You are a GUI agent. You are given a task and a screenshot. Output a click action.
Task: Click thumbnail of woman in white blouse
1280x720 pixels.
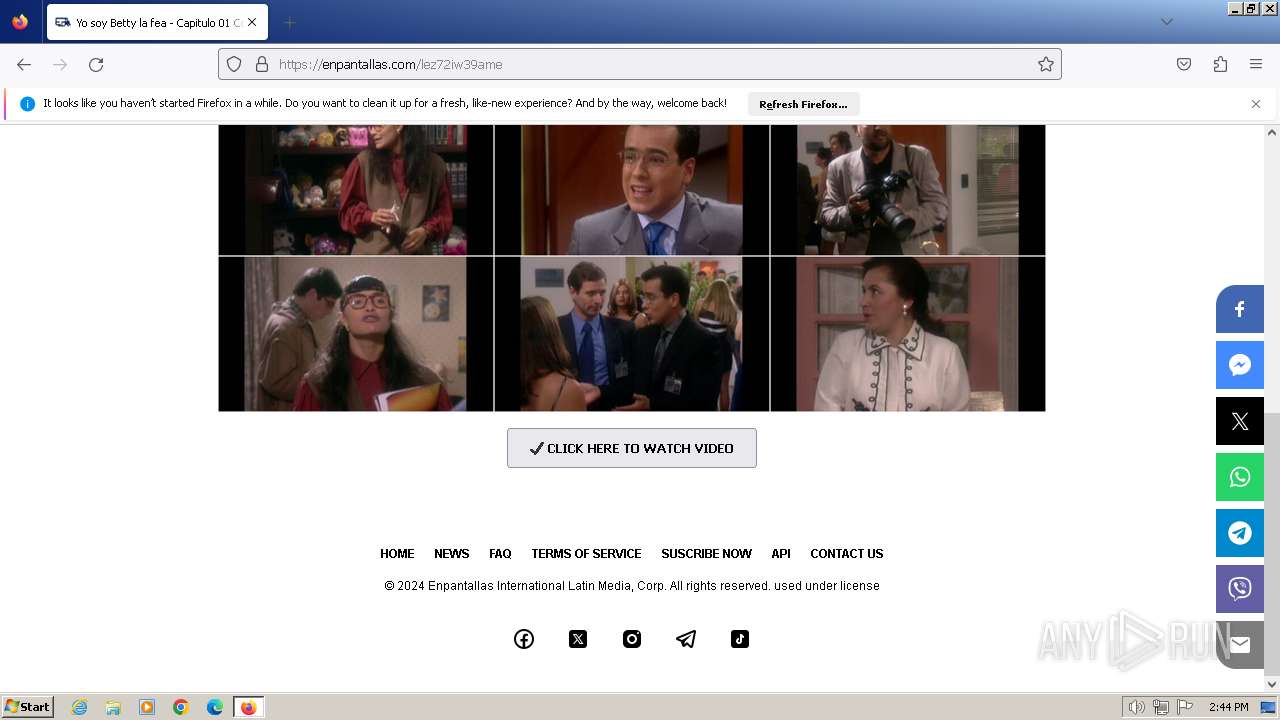pyautogui.click(x=908, y=334)
